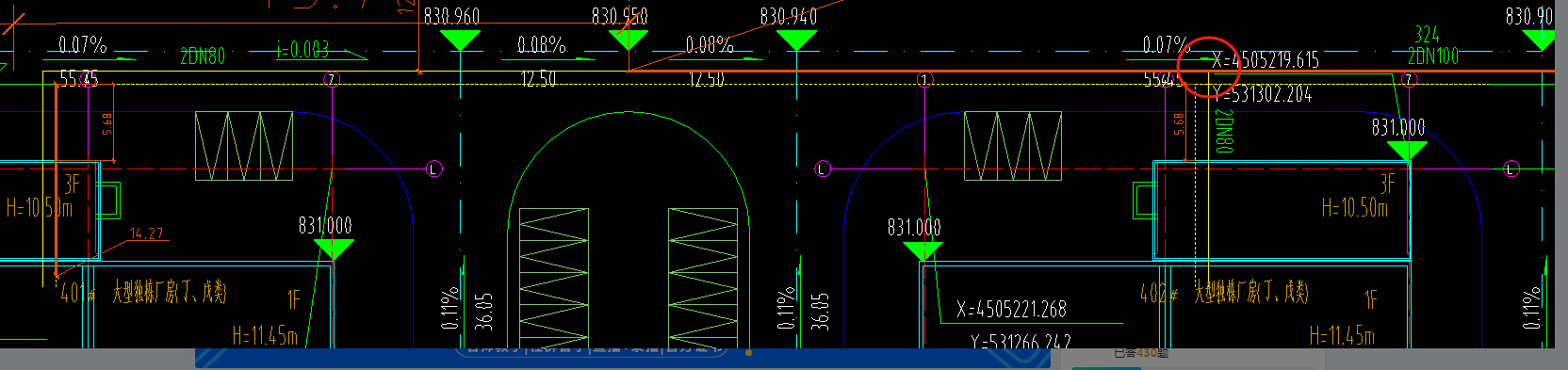Image resolution: width=1568 pixels, height=370 pixels.
Task: Select the 2DN80 pipe label at top left
Action: coord(203,56)
